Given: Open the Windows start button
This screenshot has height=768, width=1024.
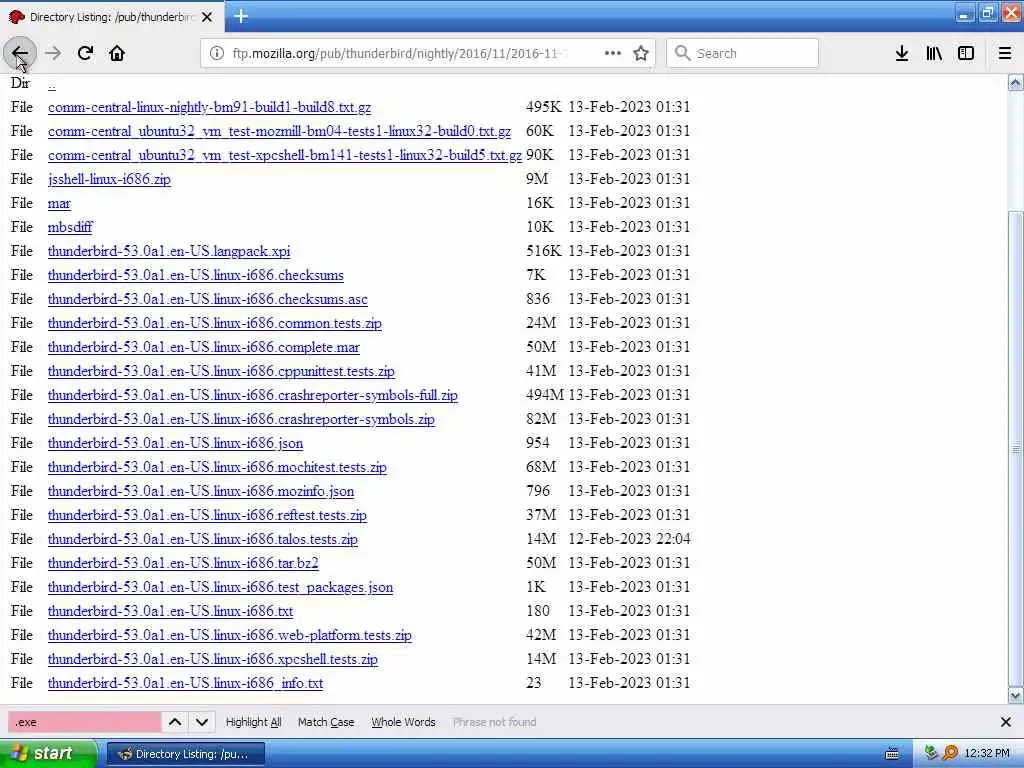Looking at the screenshot, I should (48, 754).
